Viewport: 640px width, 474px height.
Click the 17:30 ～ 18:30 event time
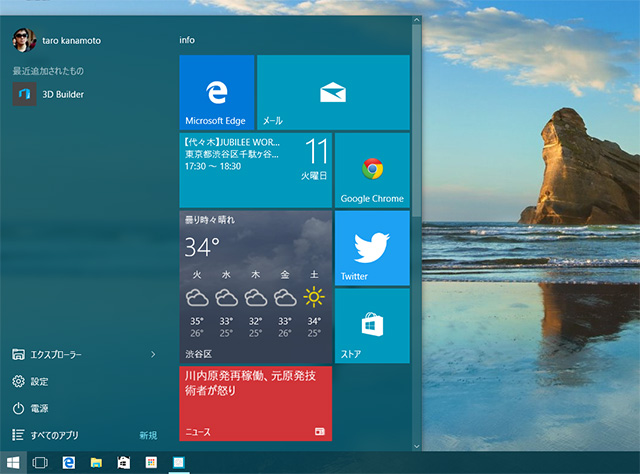[213, 166]
